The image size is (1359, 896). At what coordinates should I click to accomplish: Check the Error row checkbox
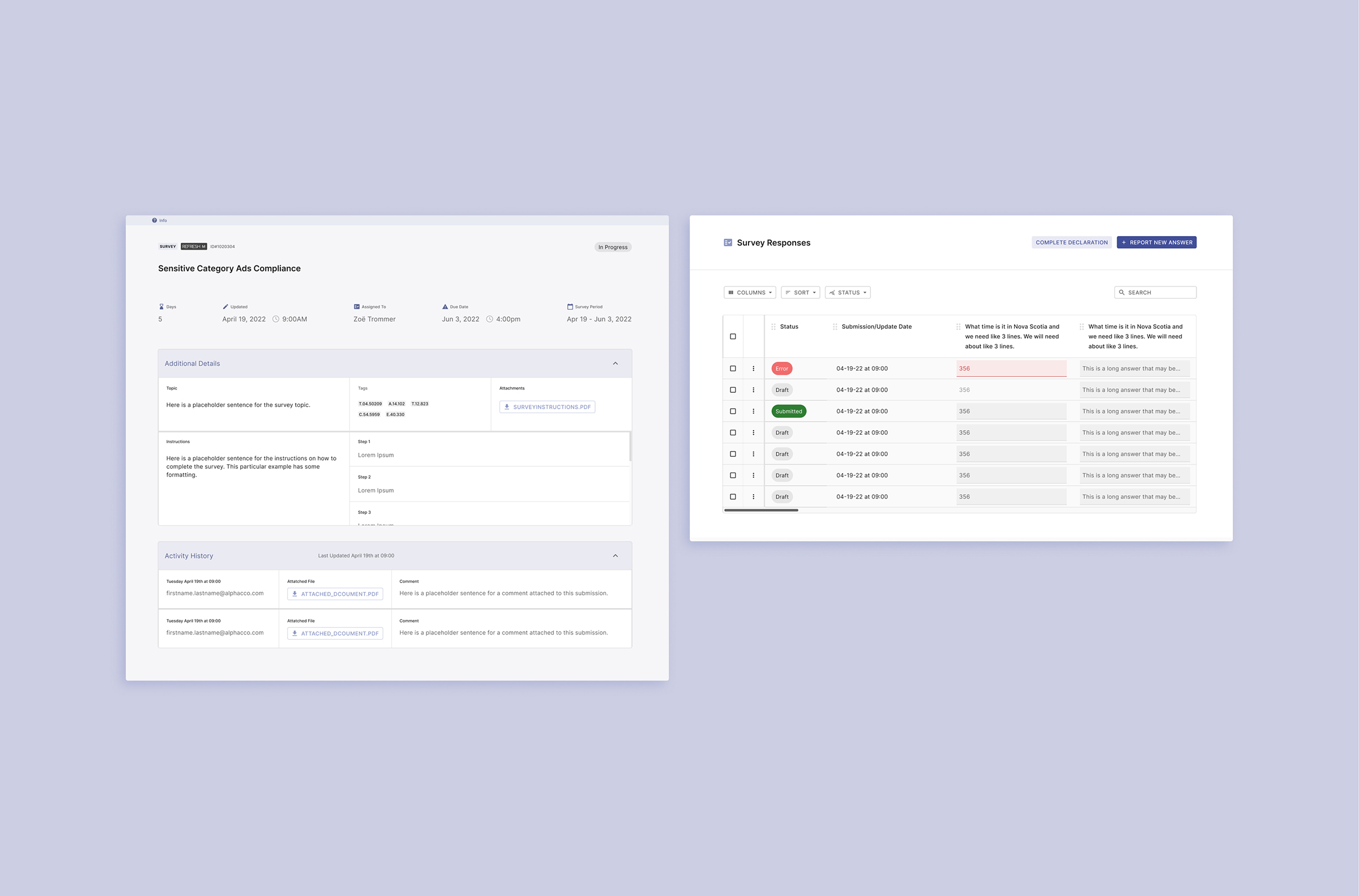click(733, 368)
